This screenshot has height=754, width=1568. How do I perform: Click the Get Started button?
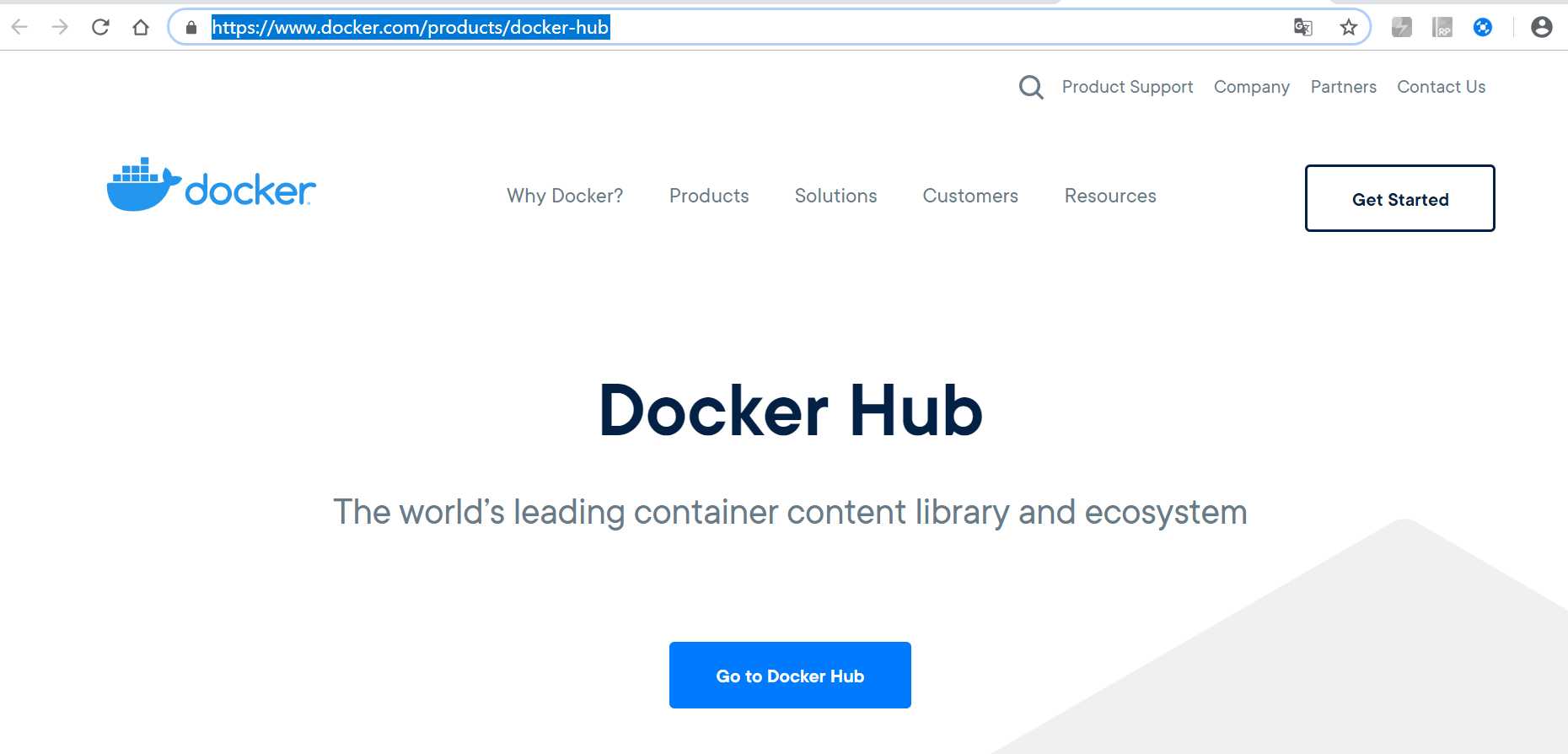pyautogui.click(x=1400, y=198)
